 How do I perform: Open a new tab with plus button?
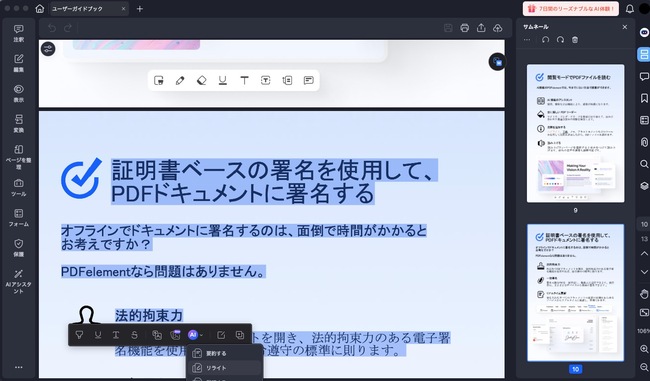(140, 9)
